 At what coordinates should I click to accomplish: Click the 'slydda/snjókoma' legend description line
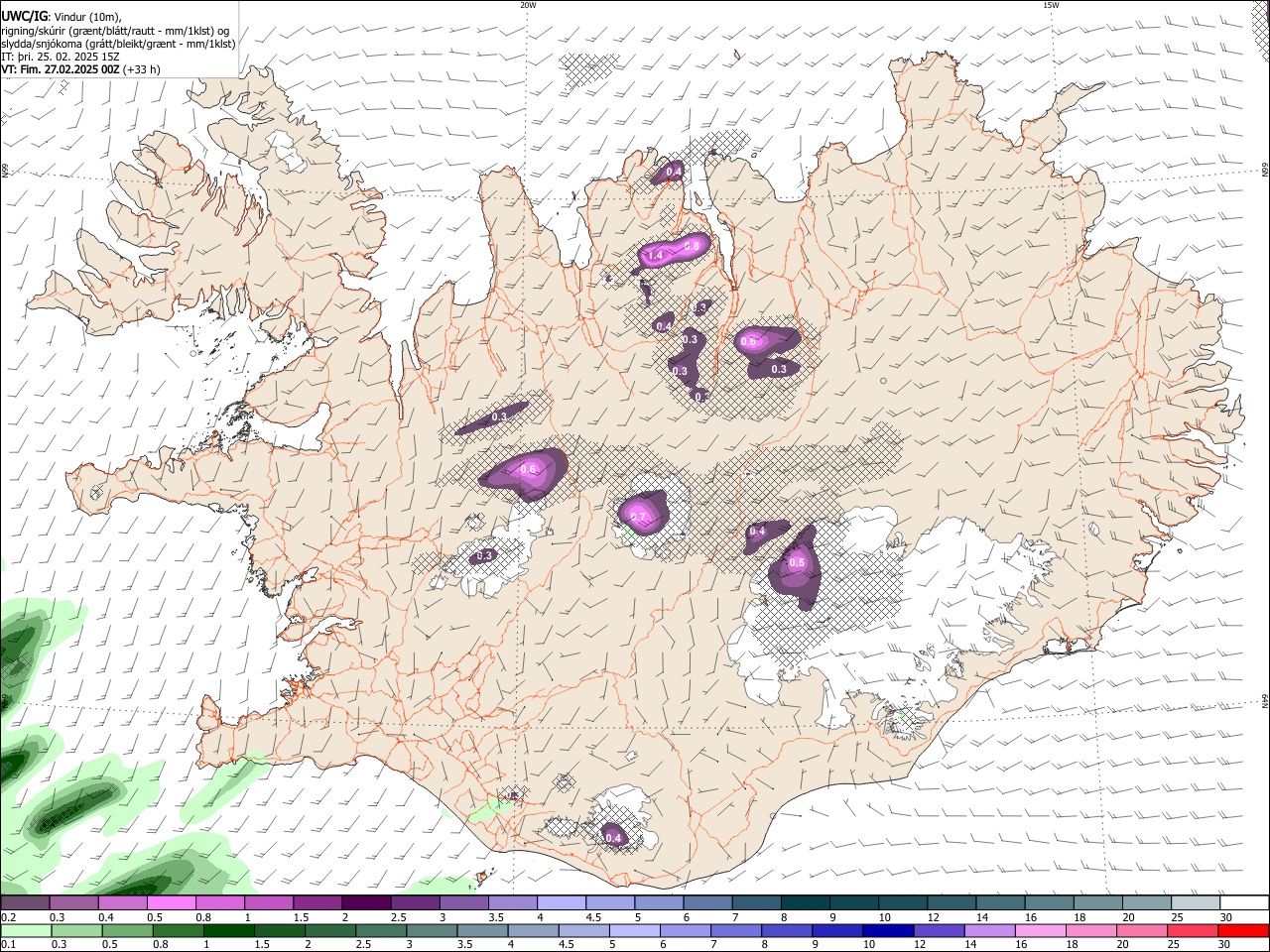(118, 44)
